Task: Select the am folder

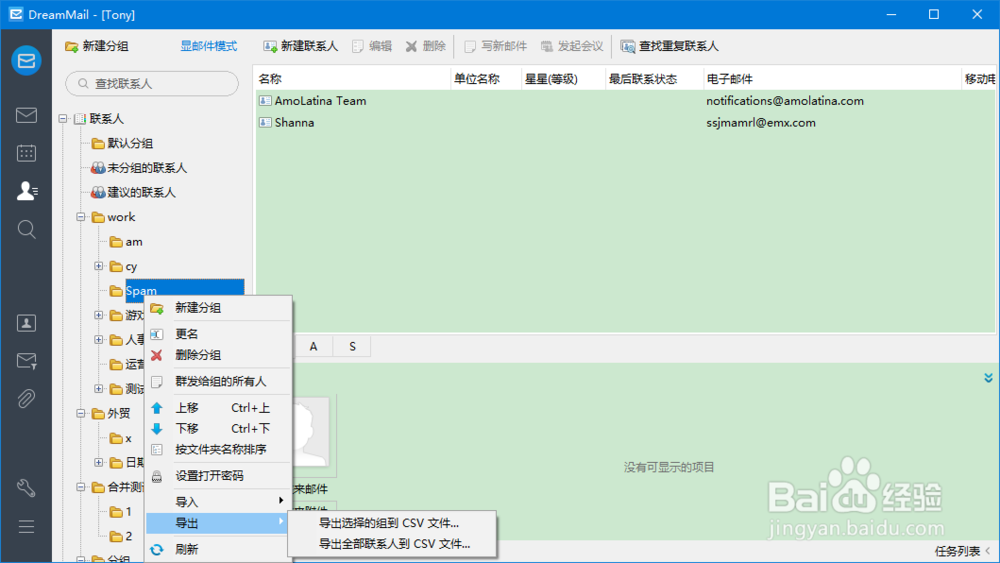Action: click(126, 242)
